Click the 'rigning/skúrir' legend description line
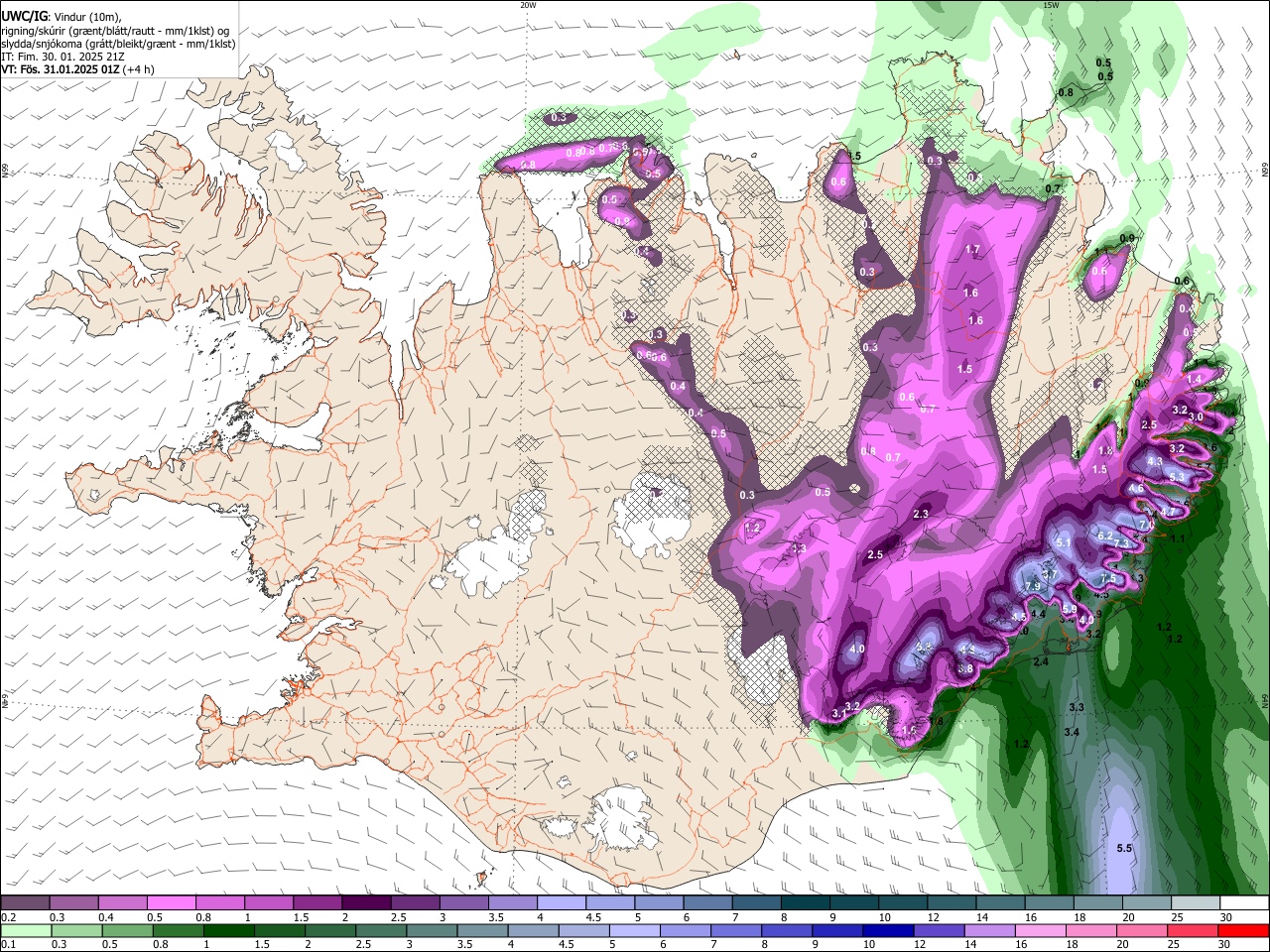 pos(115,30)
